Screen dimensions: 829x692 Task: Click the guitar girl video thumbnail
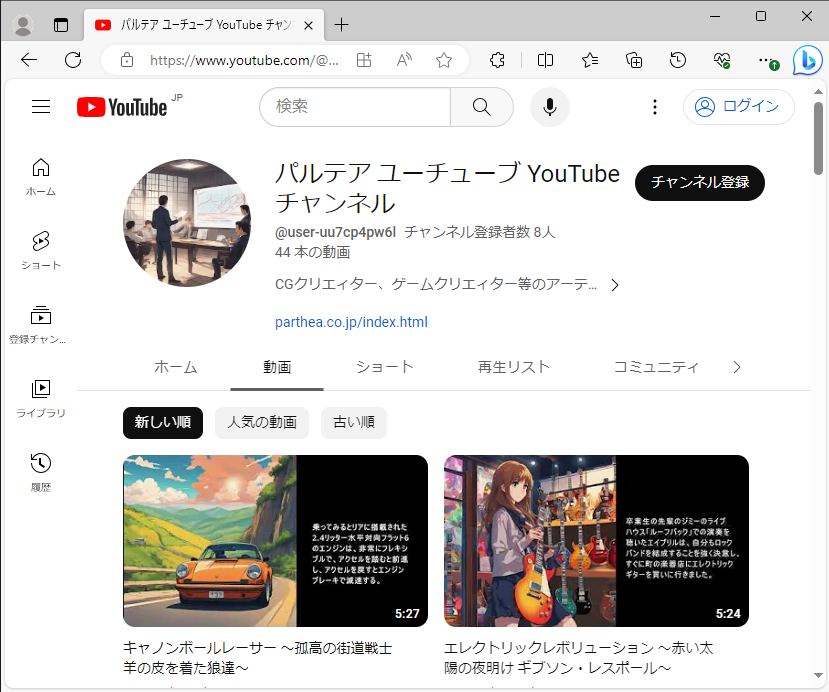[596, 541]
